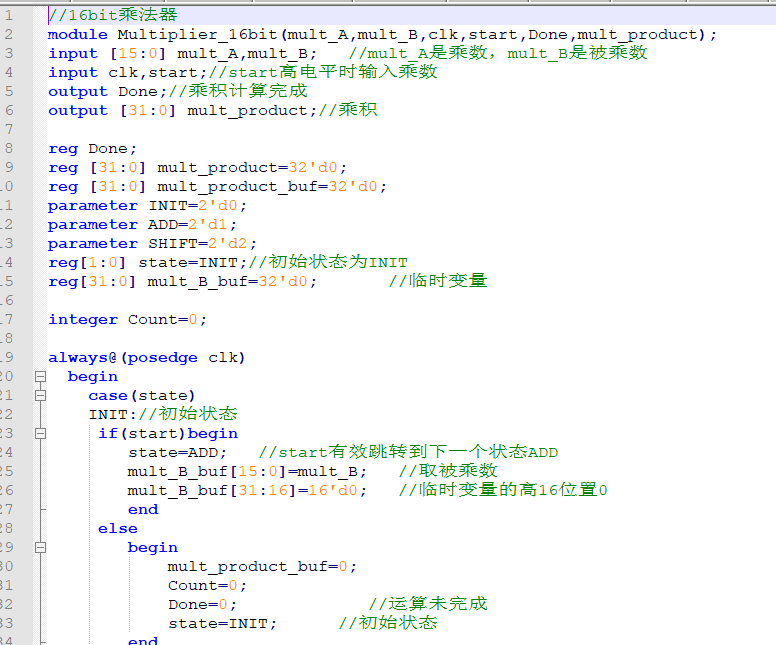This screenshot has height=645, width=776.
Task: Click the margin number for the integer Count line
Action: point(7,319)
